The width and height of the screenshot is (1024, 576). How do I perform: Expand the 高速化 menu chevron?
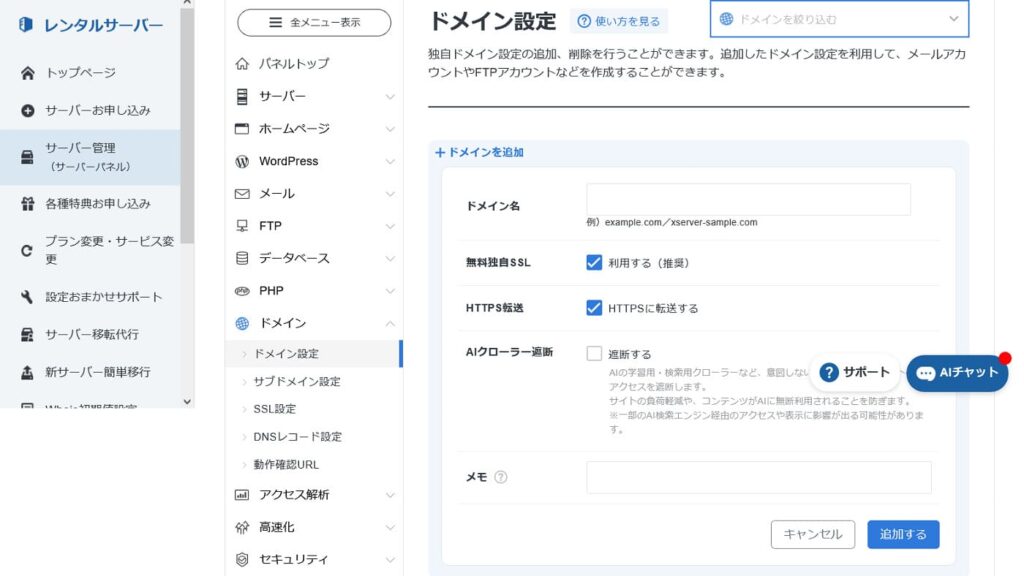point(390,527)
